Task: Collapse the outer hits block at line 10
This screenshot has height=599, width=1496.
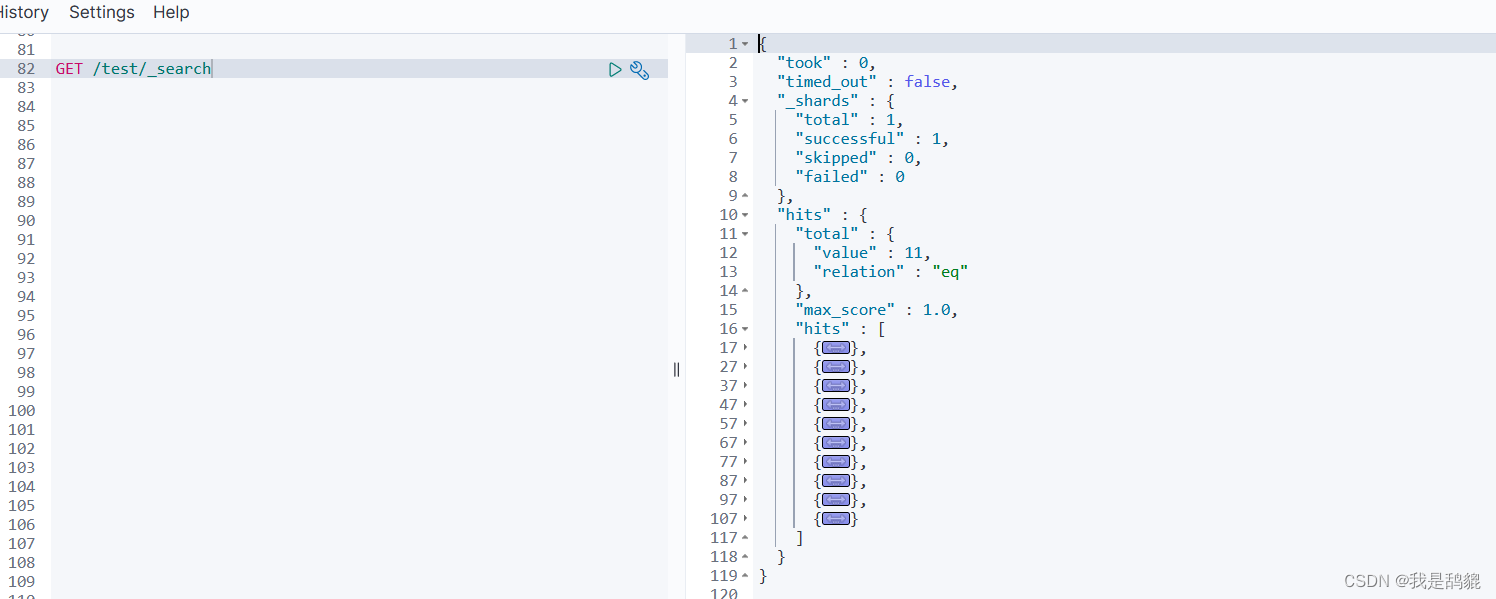Action: (745, 215)
